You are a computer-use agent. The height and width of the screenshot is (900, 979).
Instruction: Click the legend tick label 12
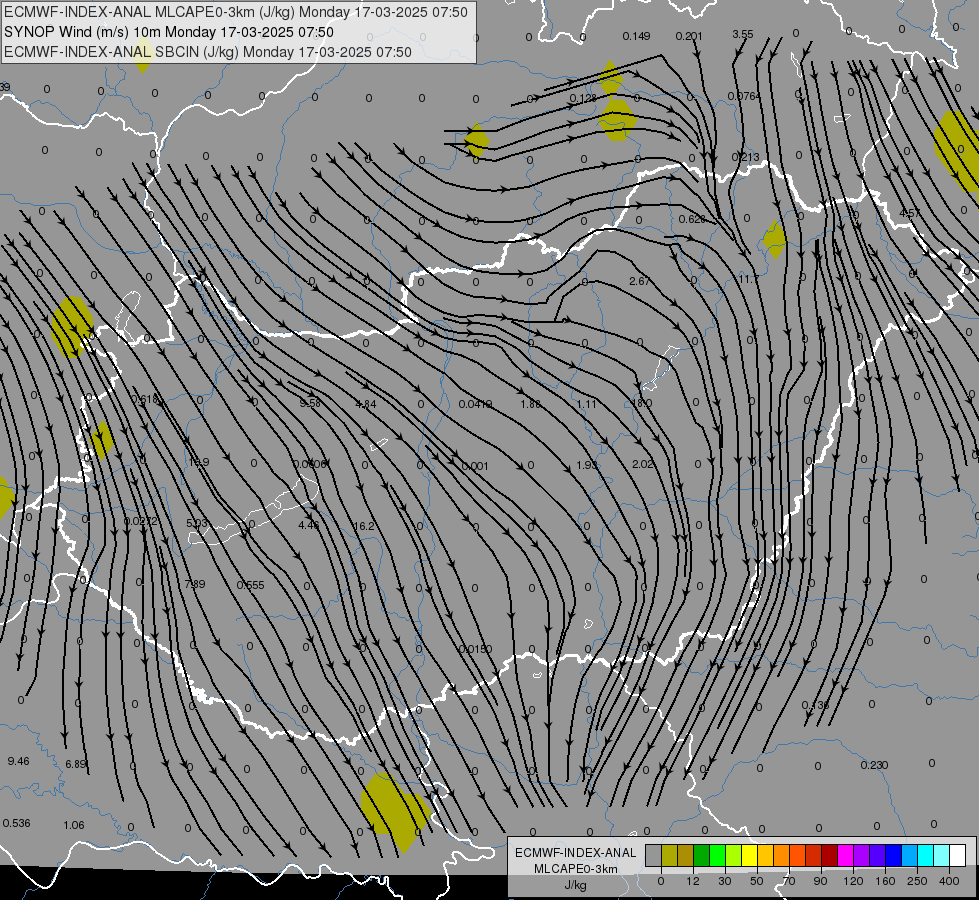(692, 881)
